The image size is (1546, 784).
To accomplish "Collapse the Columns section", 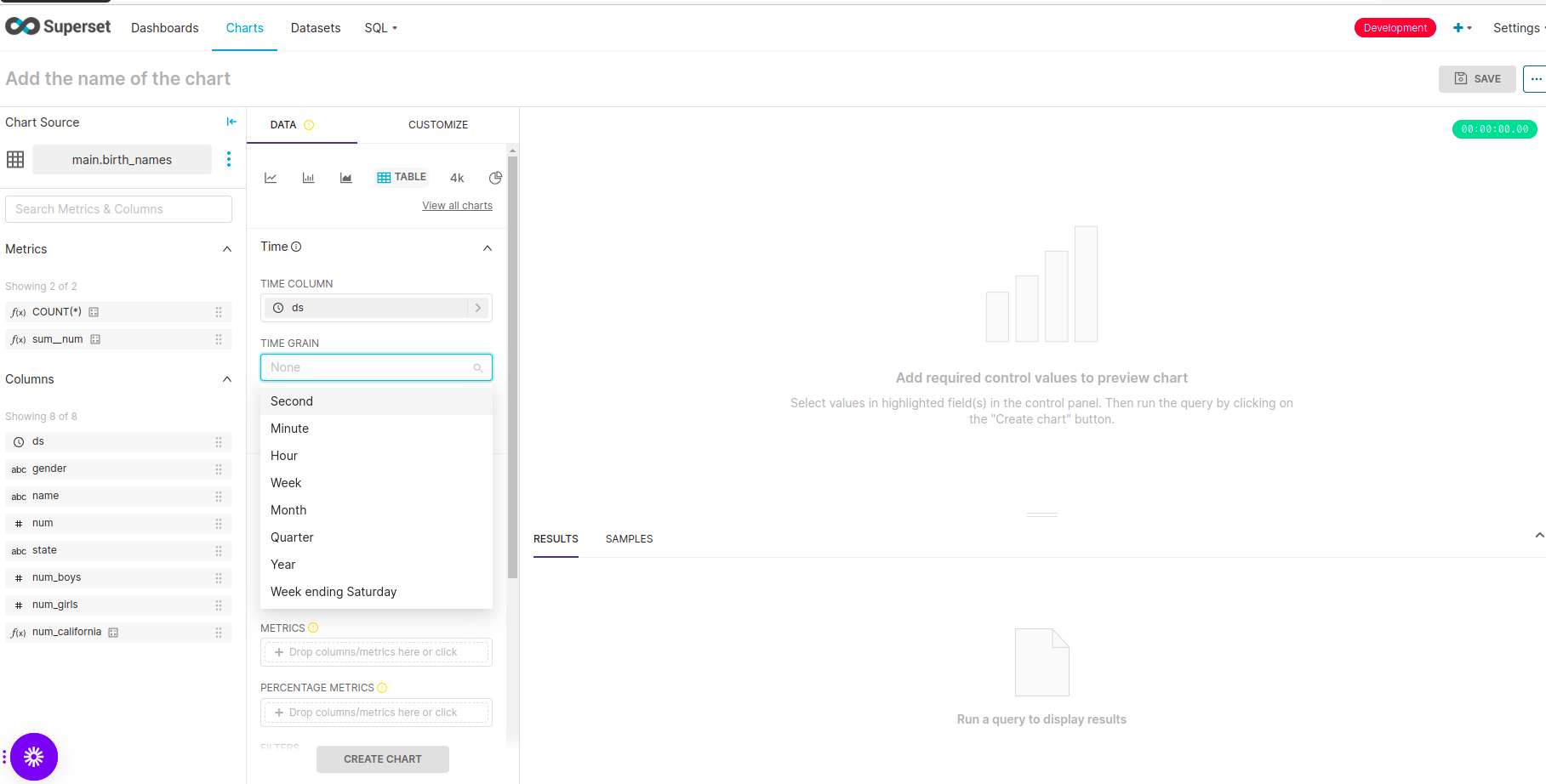I will coord(226,378).
